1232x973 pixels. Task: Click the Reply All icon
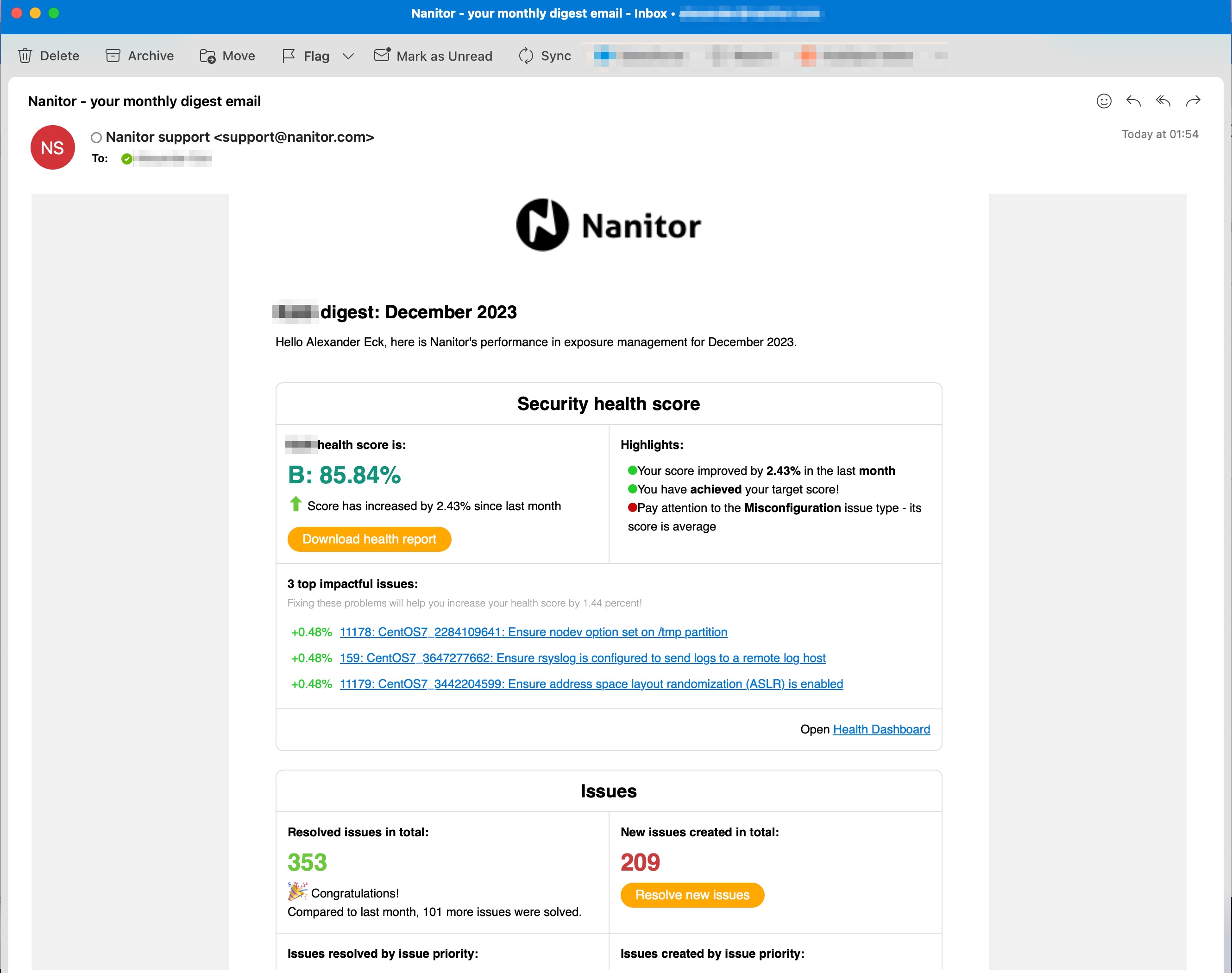pos(1163,101)
